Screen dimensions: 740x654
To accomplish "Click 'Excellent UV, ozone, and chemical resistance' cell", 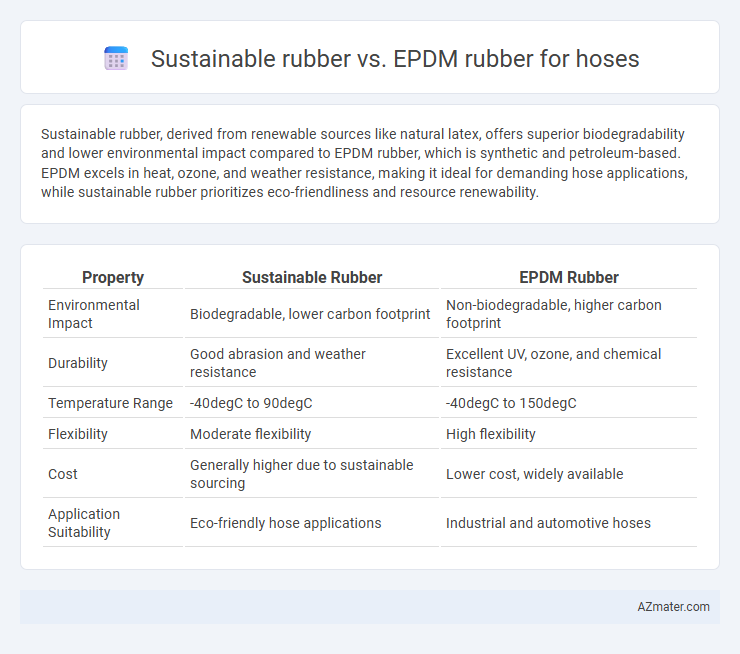I will pos(569,363).
